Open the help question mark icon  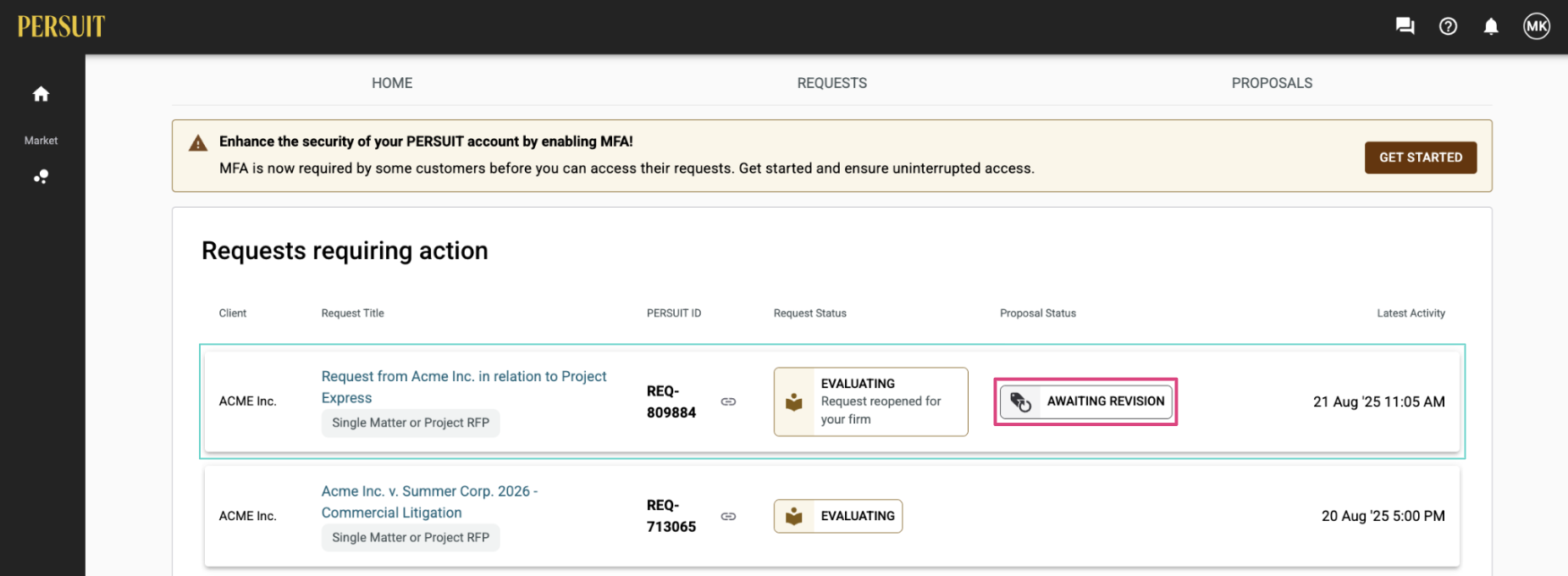click(1449, 26)
